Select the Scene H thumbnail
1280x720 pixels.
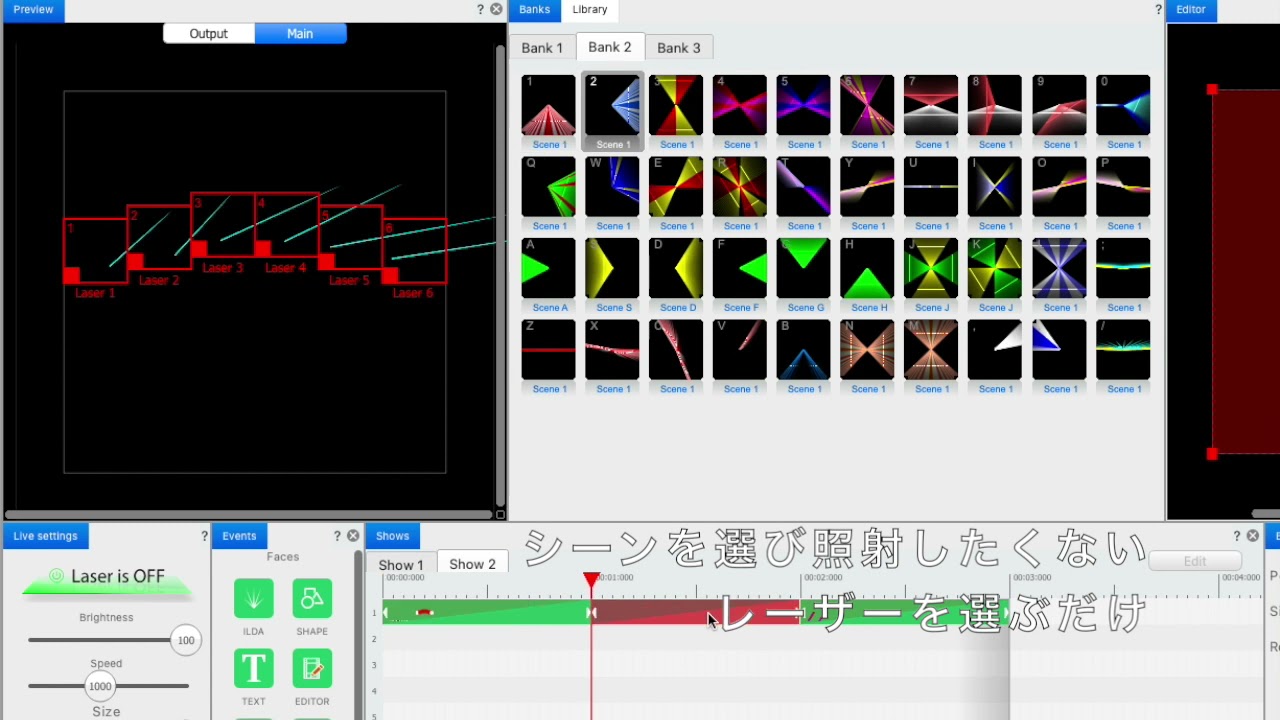(867, 268)
